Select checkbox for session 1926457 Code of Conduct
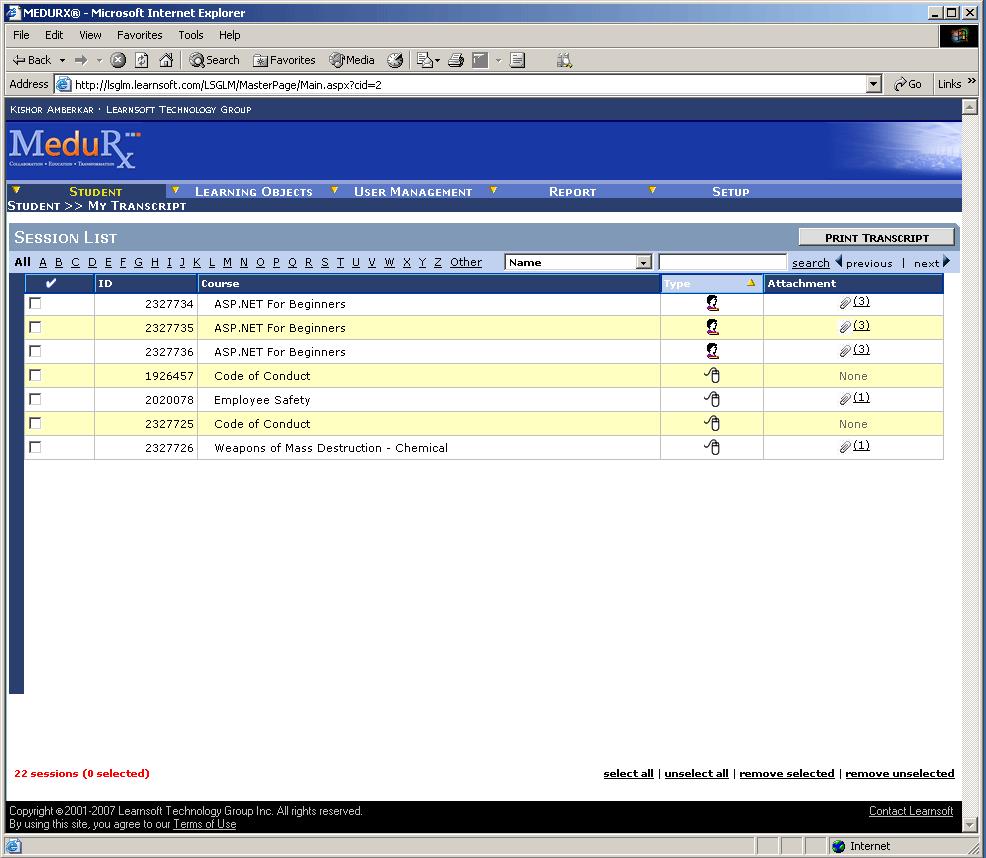 pos(36,375)
